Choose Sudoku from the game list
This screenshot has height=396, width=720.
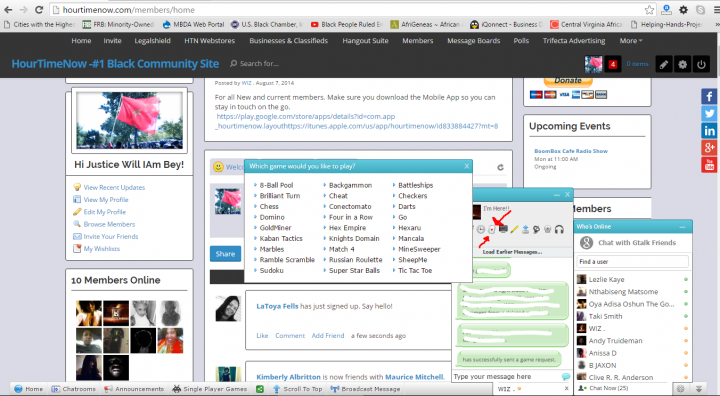click(271, 271)
